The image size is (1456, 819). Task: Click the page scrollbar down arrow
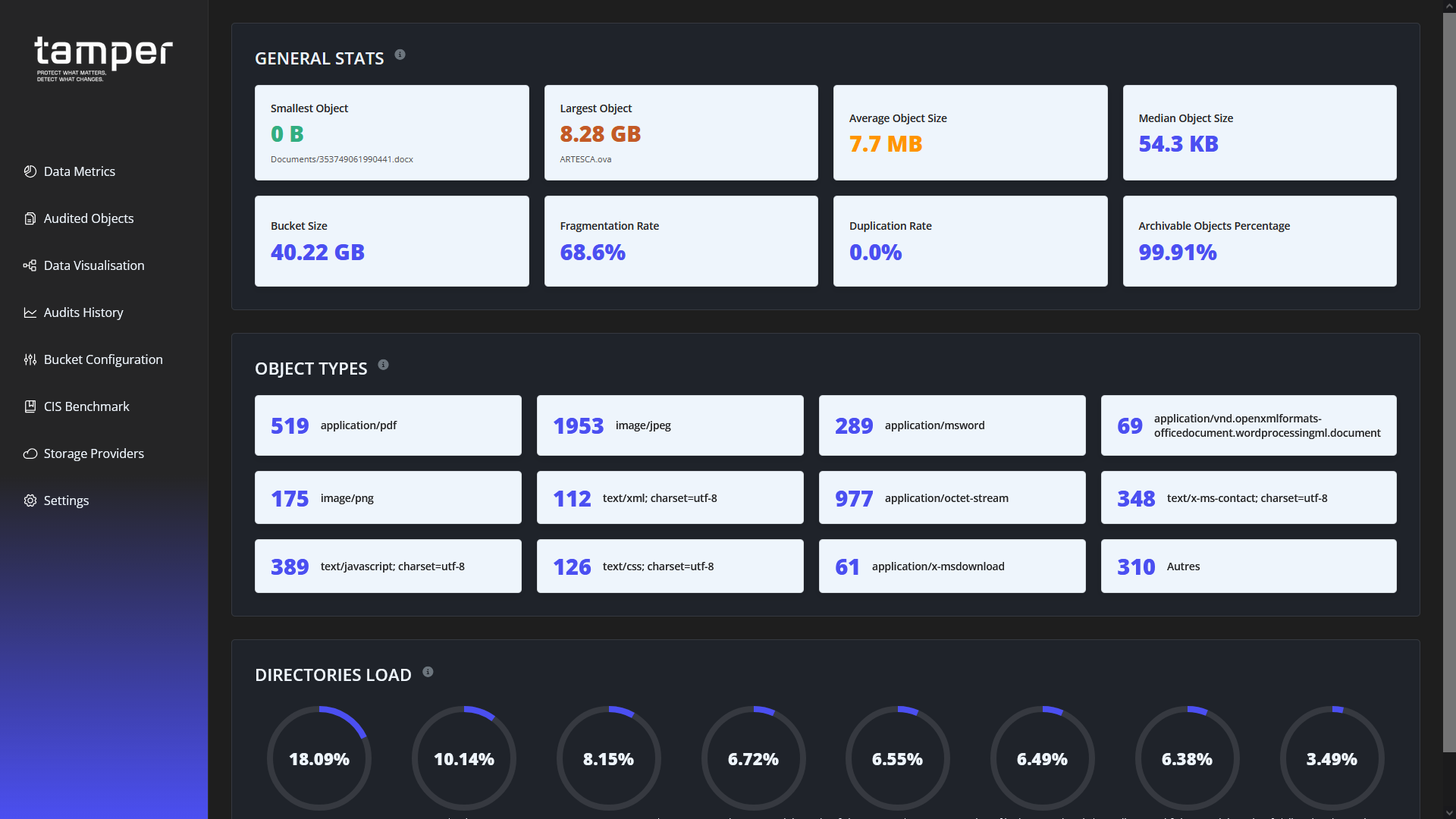click(1448, 813)
